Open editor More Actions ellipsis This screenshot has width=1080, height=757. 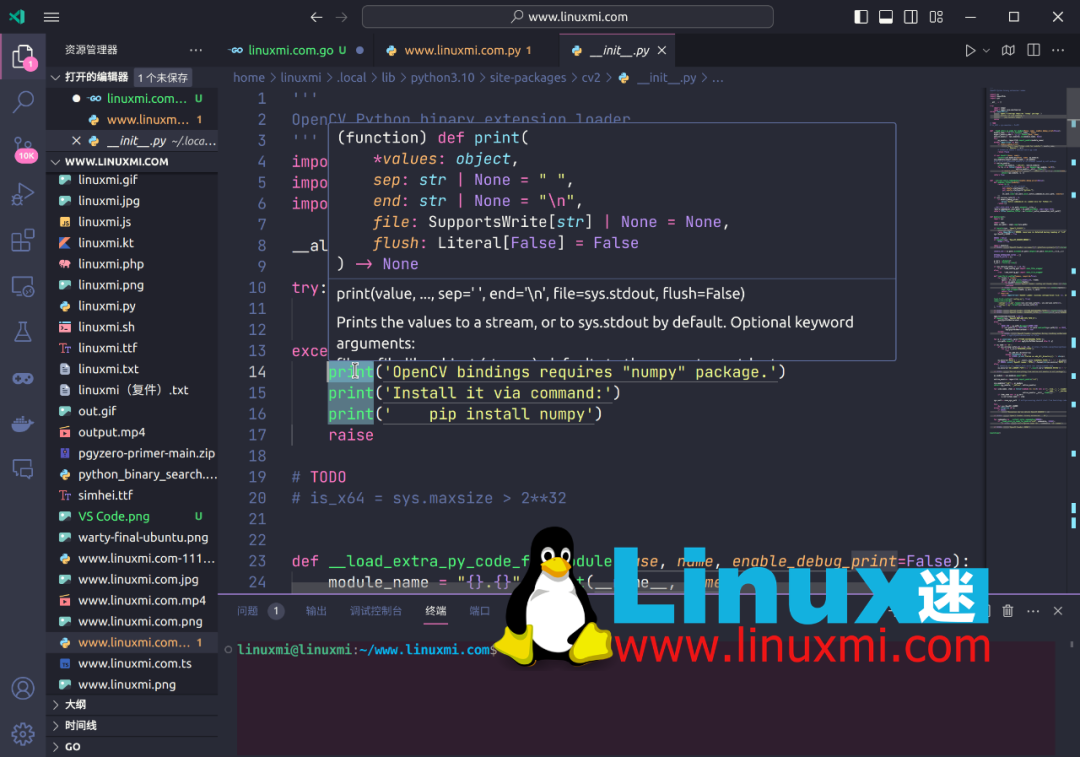click(1058, 50)
